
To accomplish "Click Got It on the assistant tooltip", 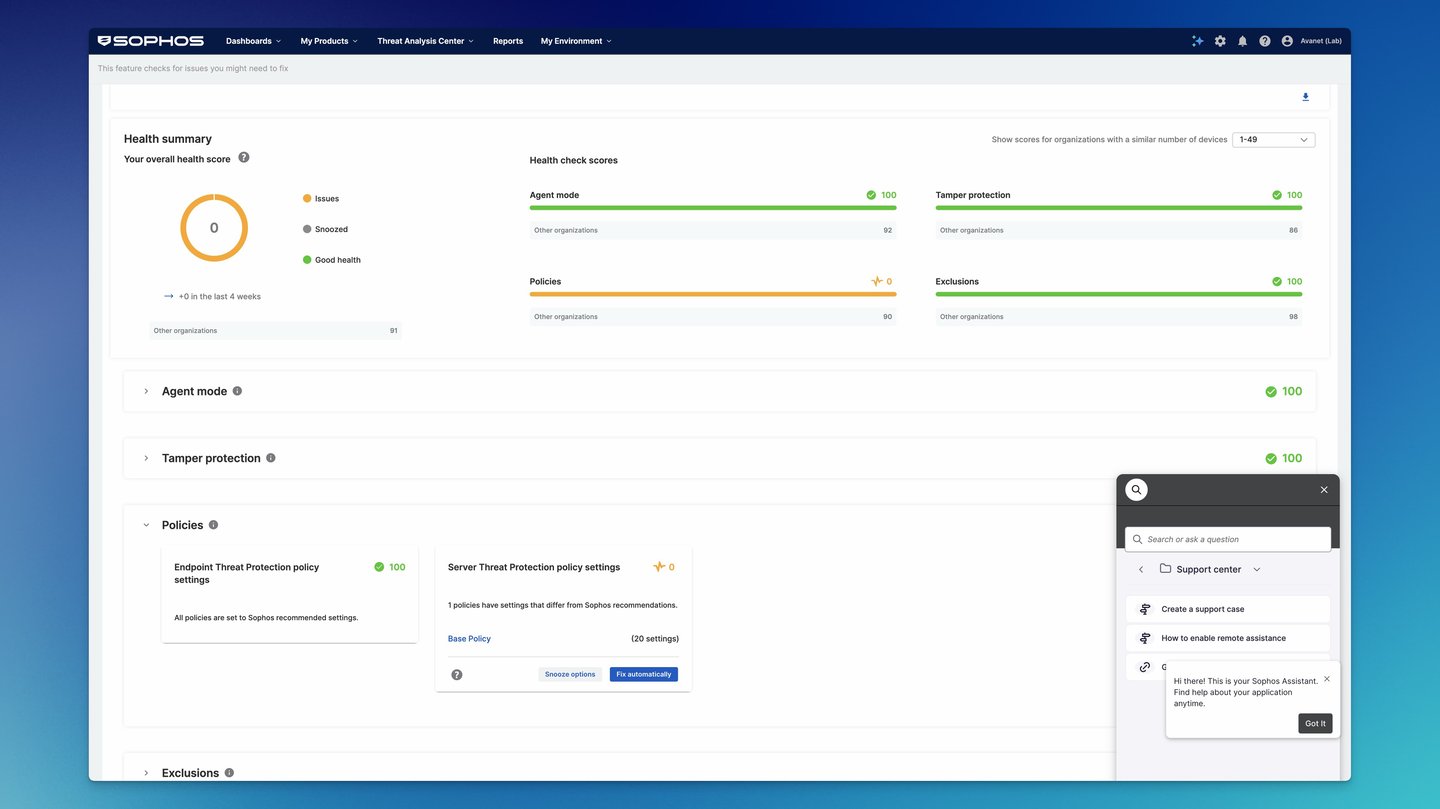I will pyautogui.click(x=1315, y=724).
